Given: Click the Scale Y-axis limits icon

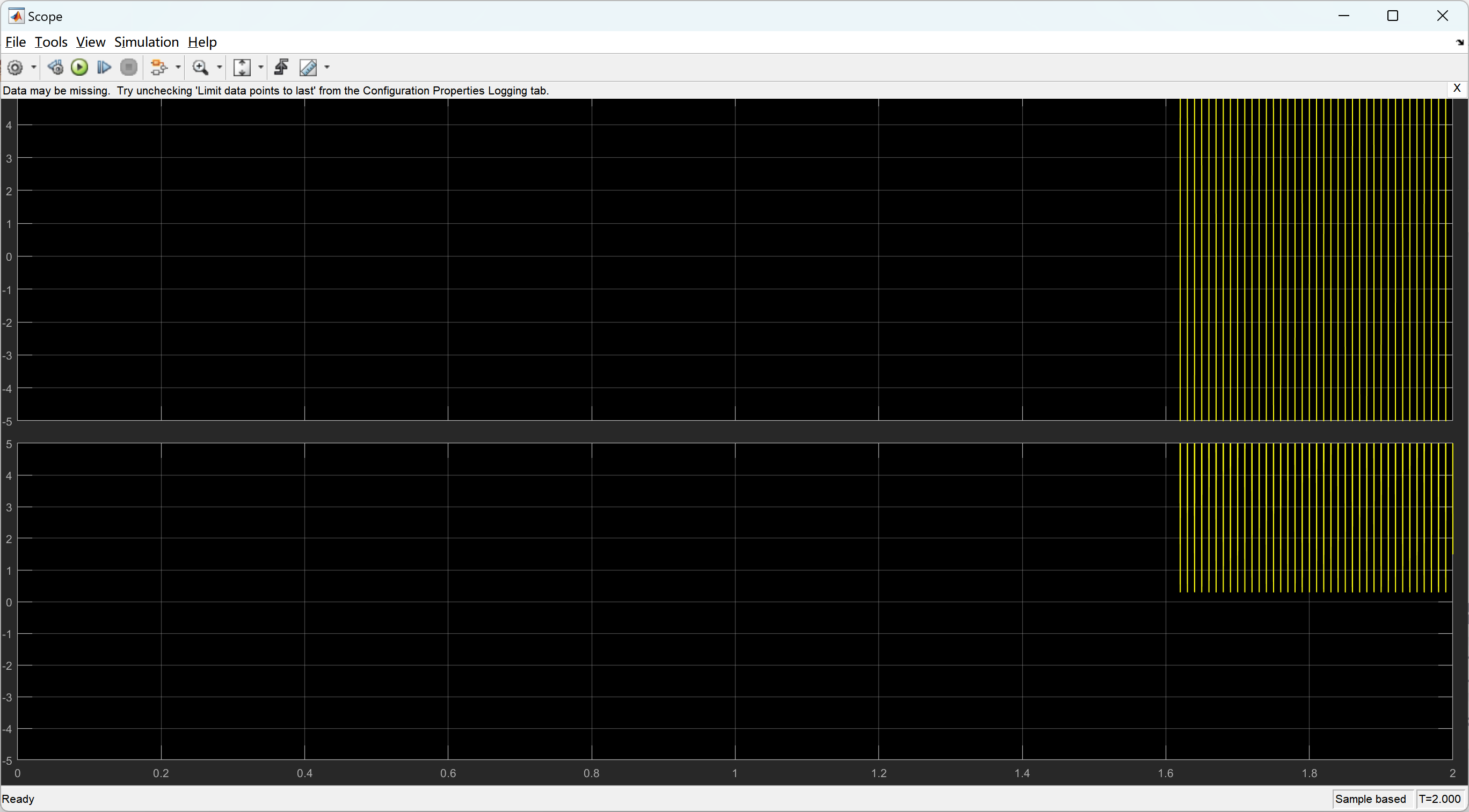Looking at the screenshot, I should [242, 67].
